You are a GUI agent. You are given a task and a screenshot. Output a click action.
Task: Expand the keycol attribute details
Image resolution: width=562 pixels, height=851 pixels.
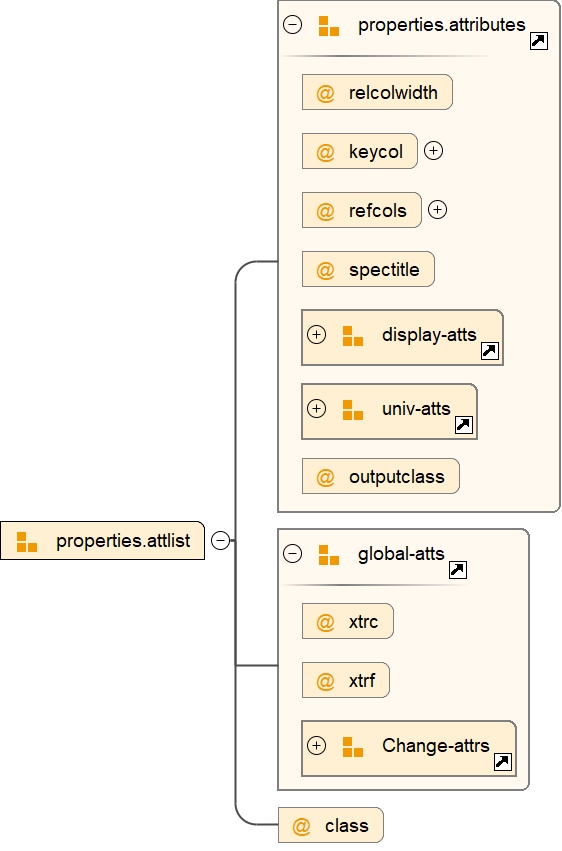(433, 151)
